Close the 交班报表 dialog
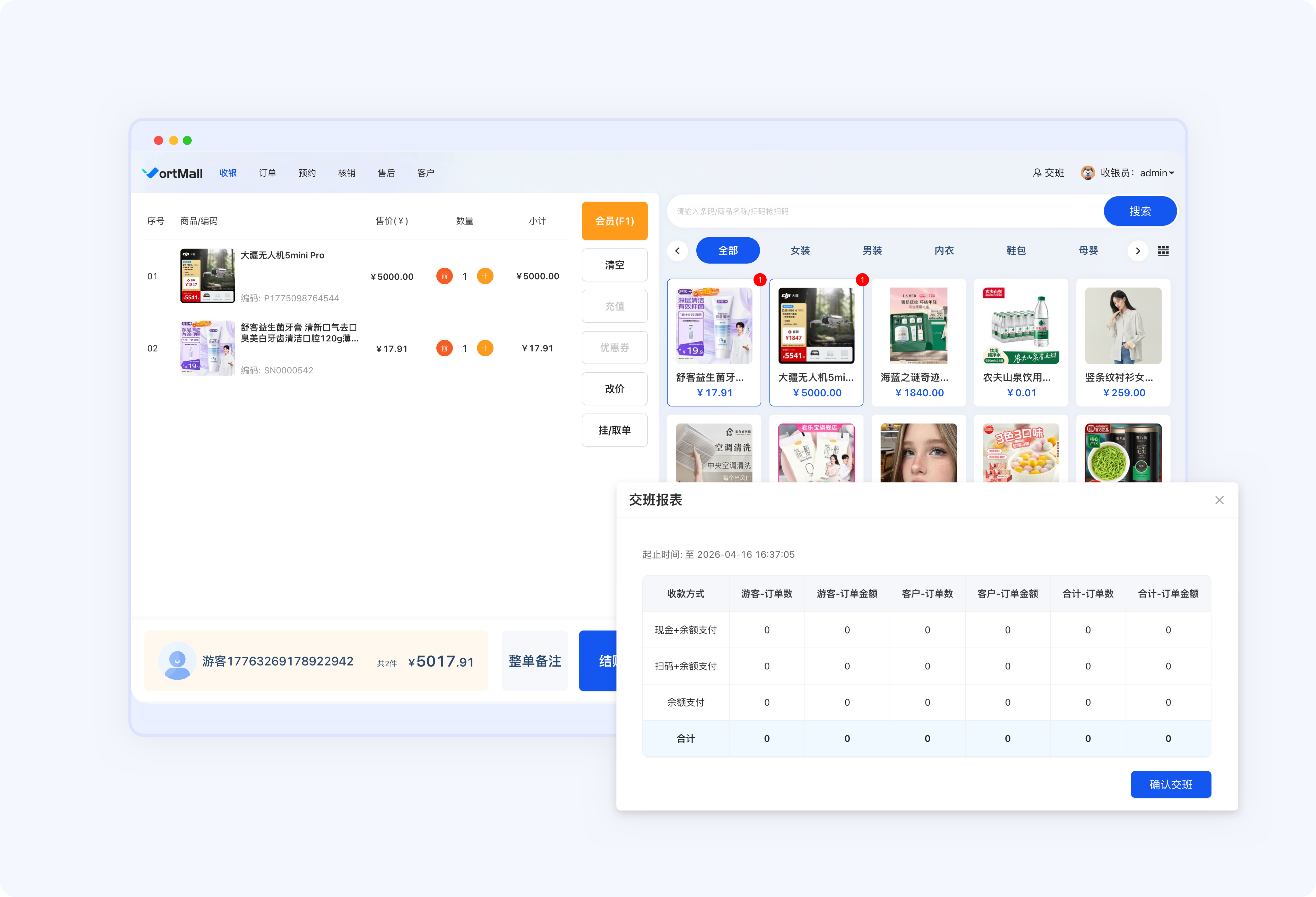The width and height of the screenshot is (1316, 897). pyautogui.click(x=1219, y=500)
